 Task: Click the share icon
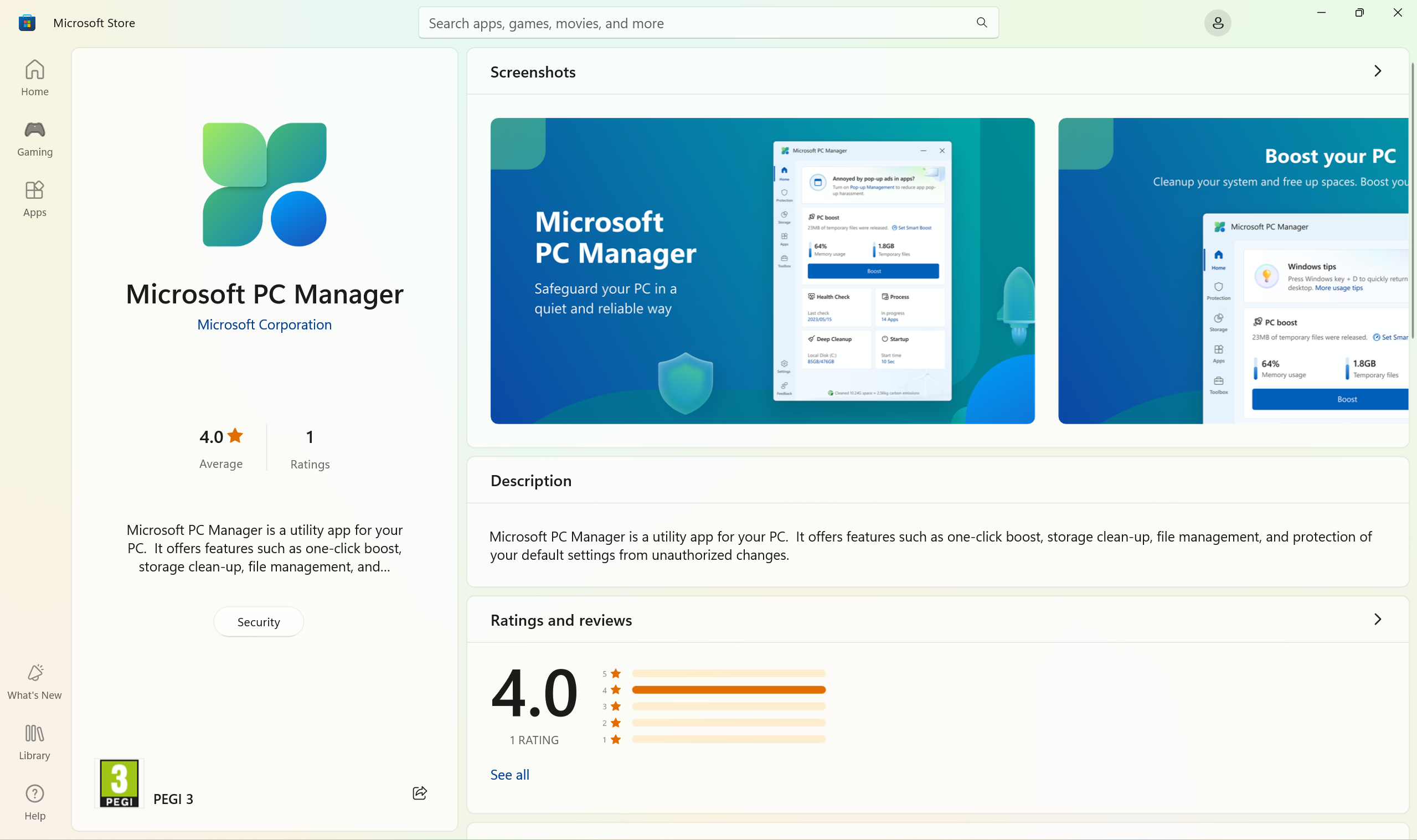[419, 793]
